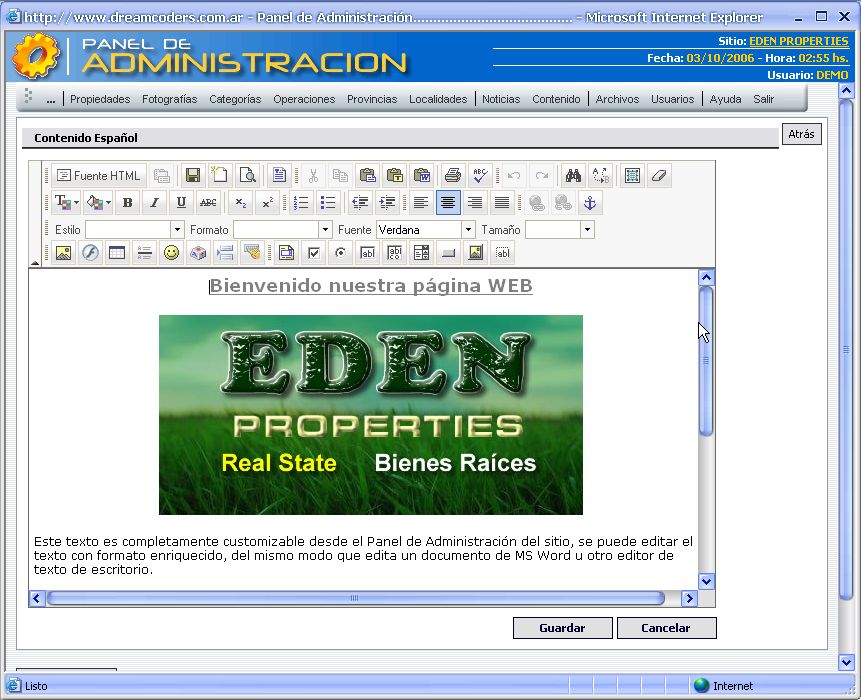Click the editor horizontal scrollbar thumb
This screenshot has height=700, width=861.
(355, 598)
